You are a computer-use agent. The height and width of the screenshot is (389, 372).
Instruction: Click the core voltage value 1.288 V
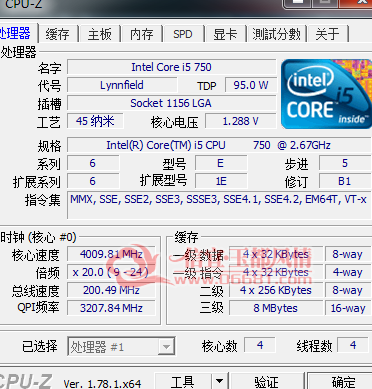coord(241,121)
